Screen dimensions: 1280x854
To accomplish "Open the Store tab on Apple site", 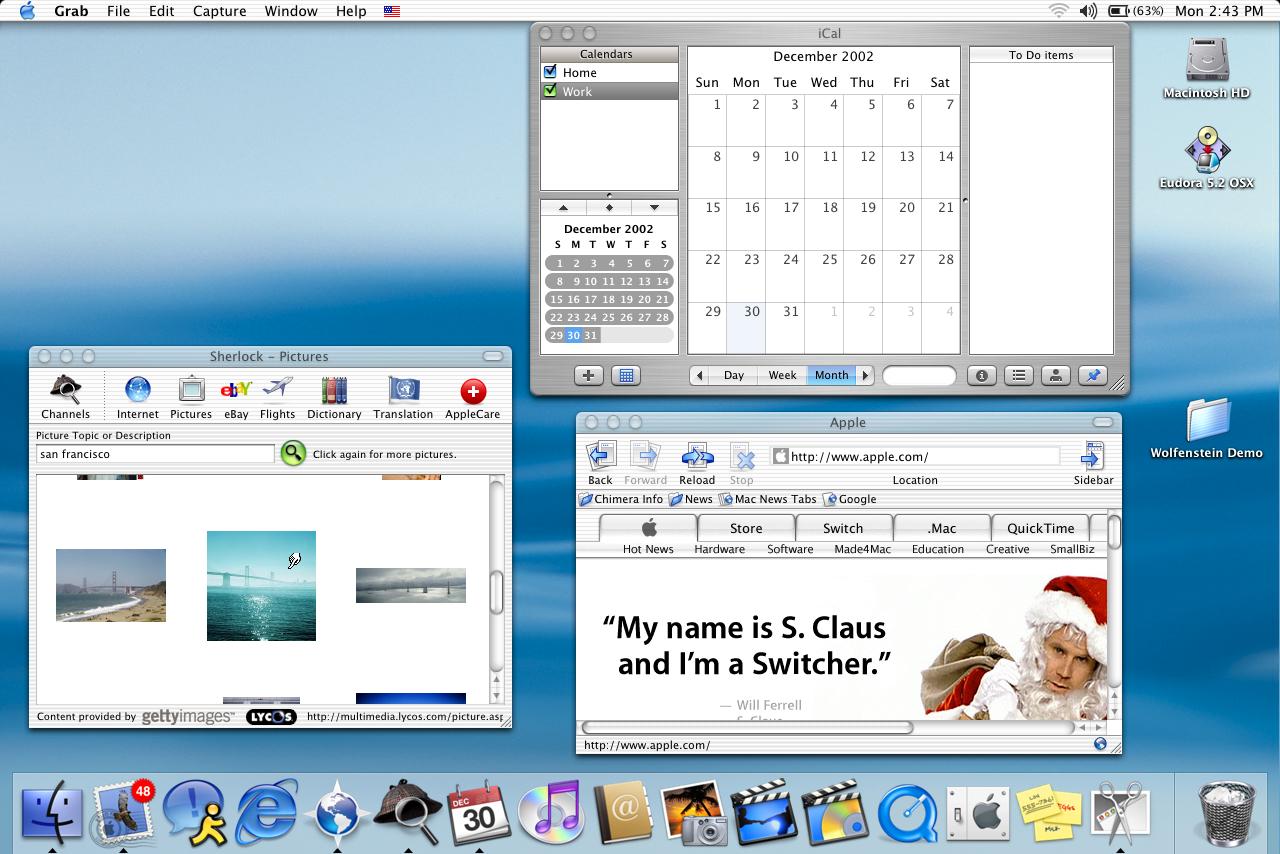I will click(x=746, y=528).
